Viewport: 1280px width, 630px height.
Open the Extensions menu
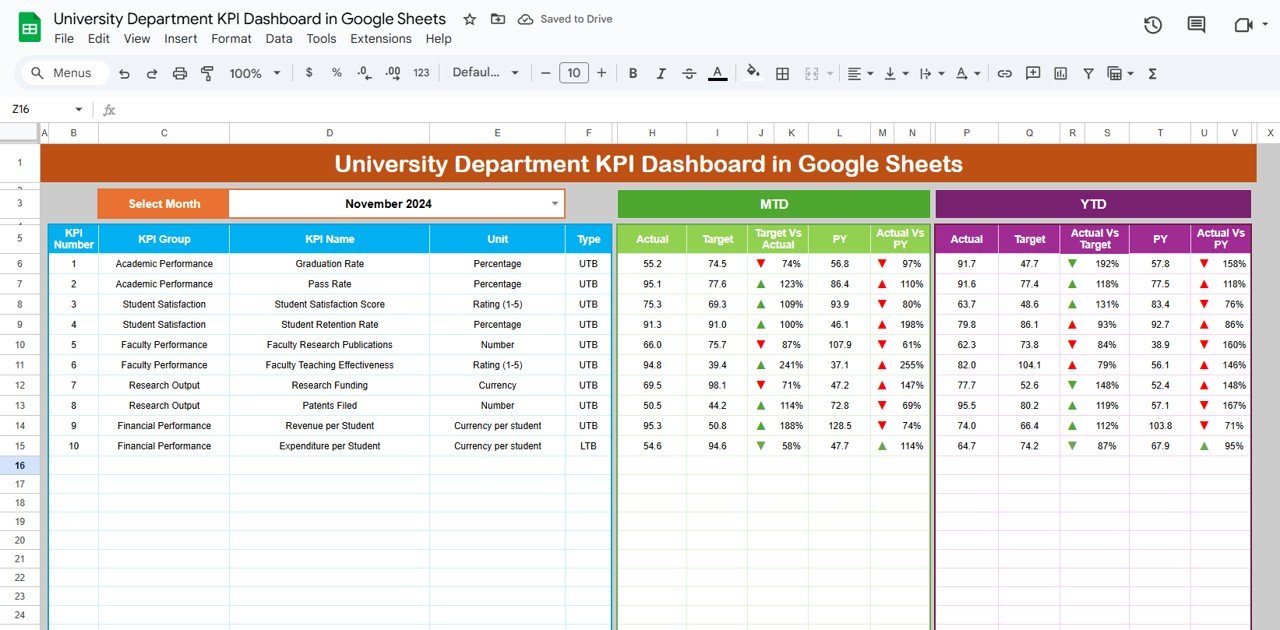tap(381, 39)
